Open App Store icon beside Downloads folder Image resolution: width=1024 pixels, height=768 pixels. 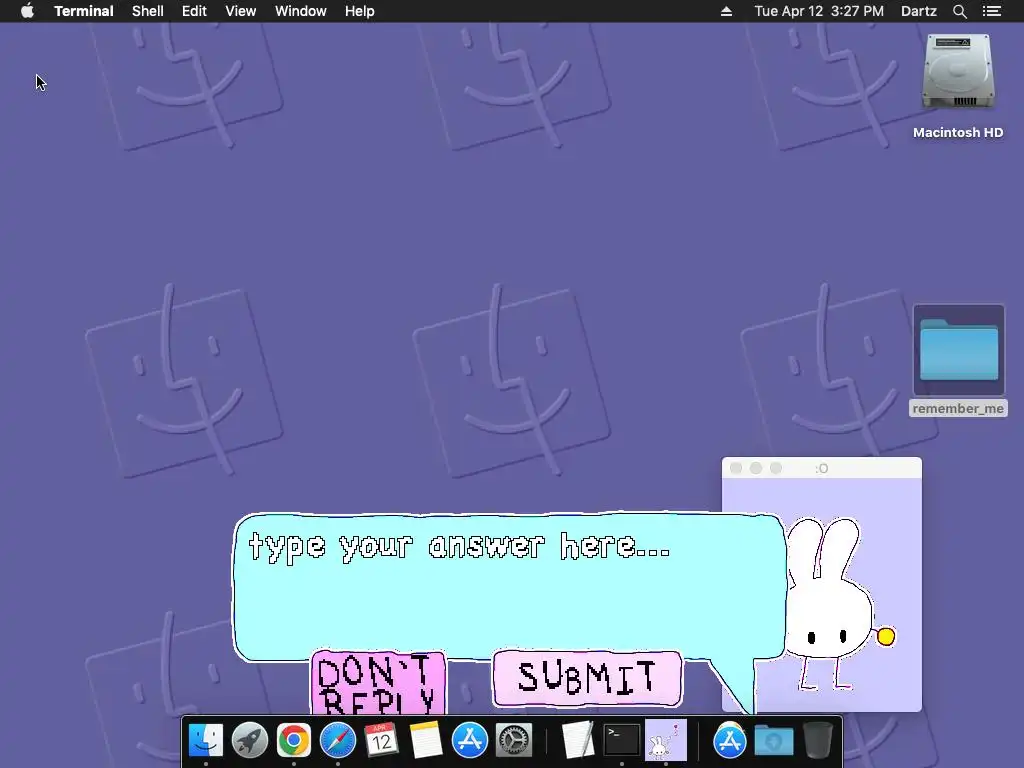[x=729, y=741]
